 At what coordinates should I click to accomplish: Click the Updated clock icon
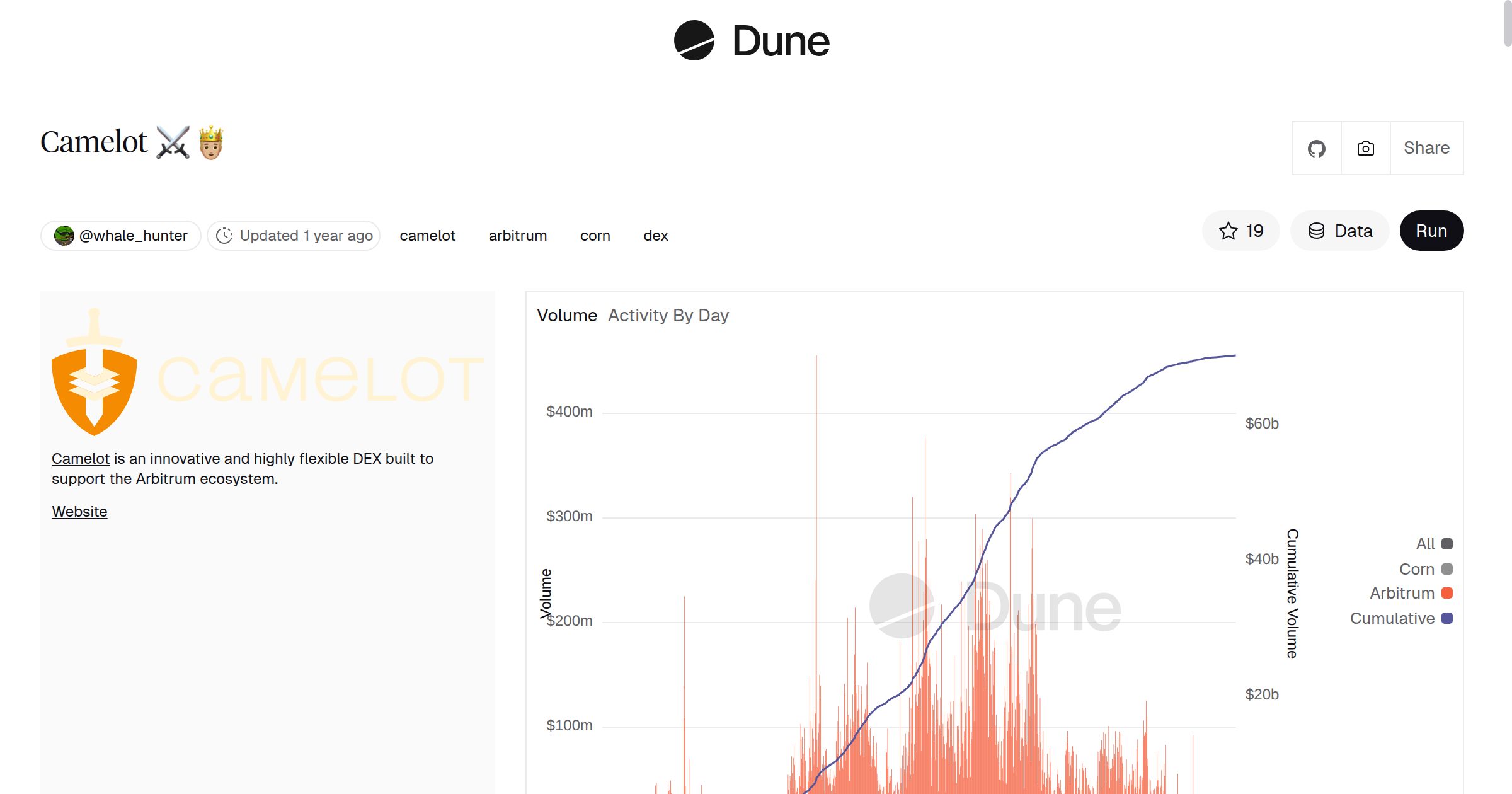[224, 236]
